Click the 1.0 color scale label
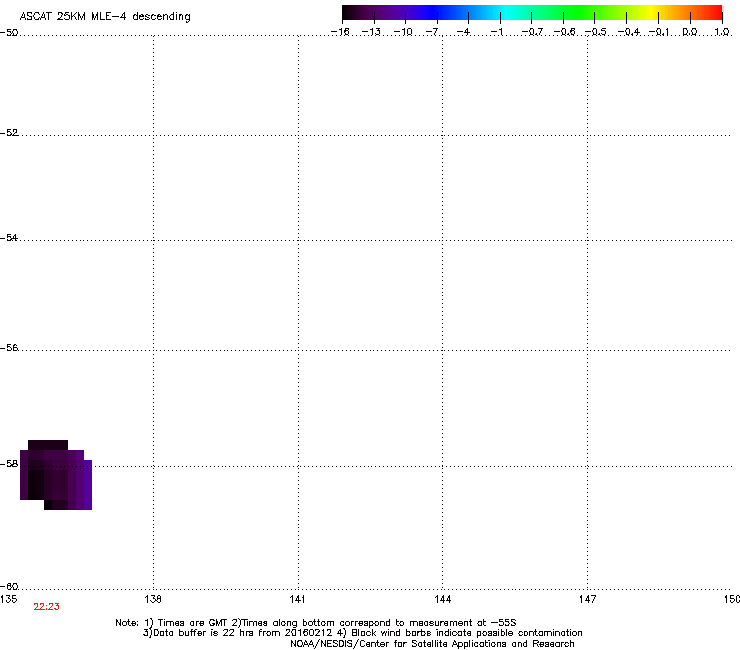740x650 pixels. pos(722,32)
